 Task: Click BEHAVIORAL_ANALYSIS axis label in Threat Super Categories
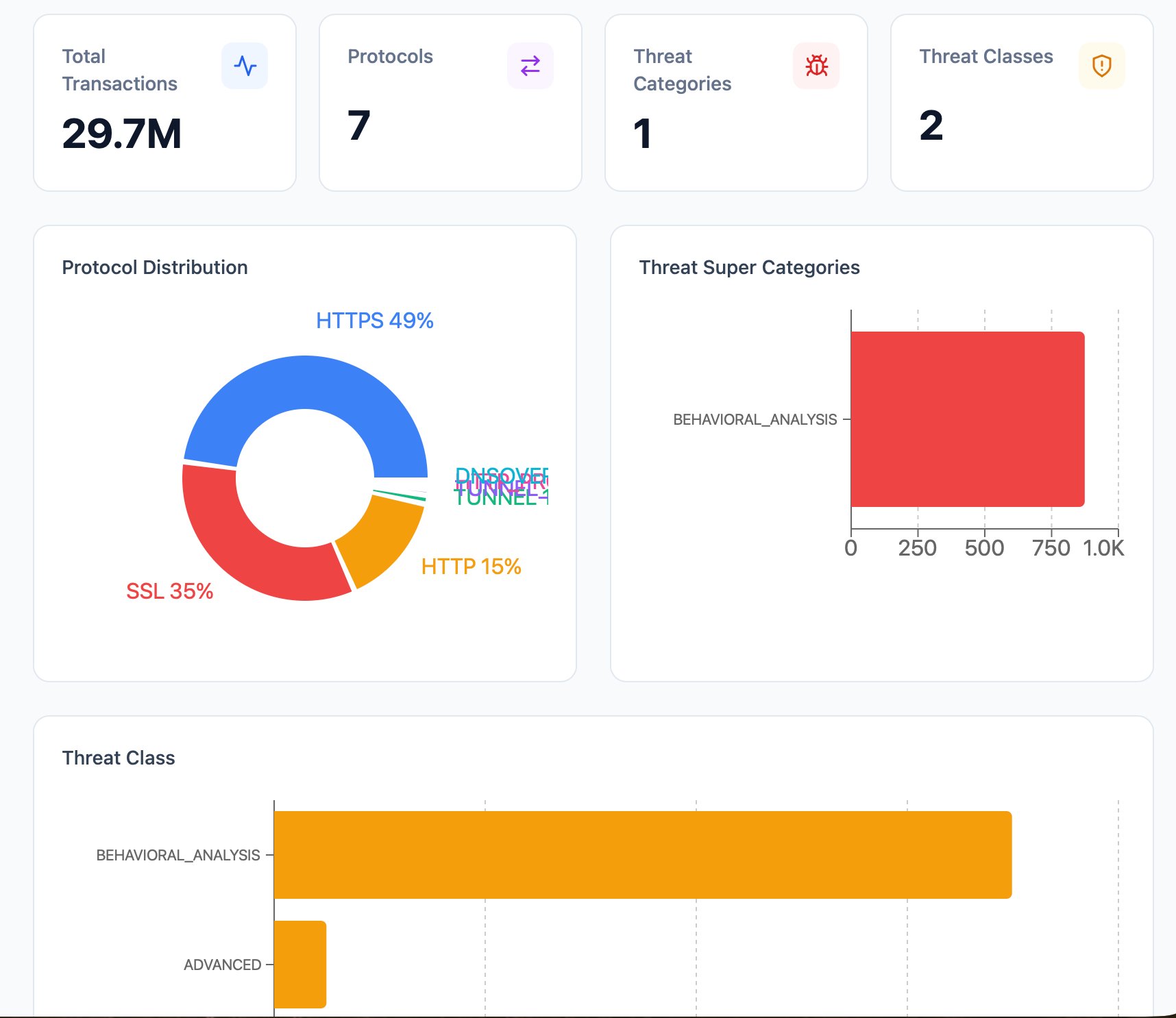tap(755, 419)
